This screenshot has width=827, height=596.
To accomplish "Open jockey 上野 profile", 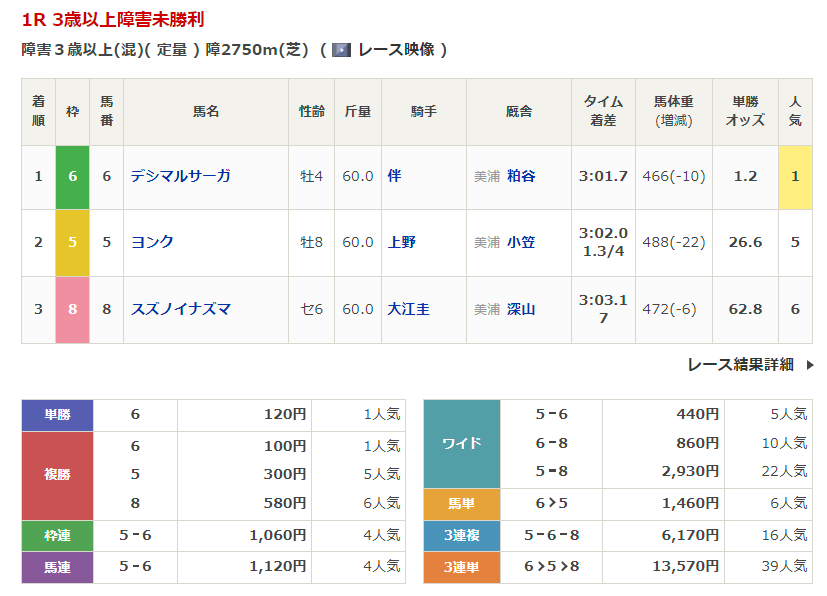I will (x=402, y=242).
